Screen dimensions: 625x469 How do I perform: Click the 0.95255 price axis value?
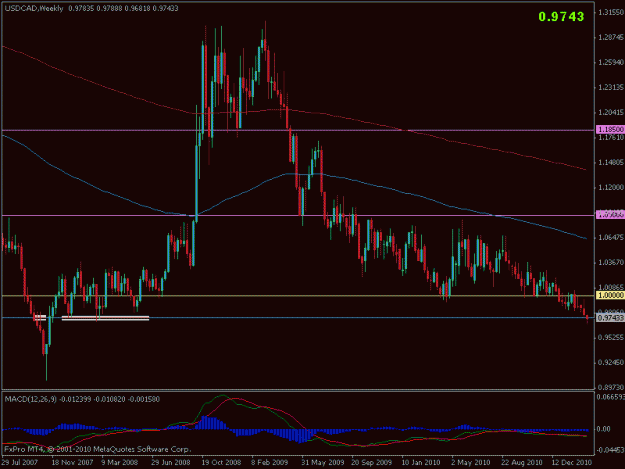click(x=611, y=338)
